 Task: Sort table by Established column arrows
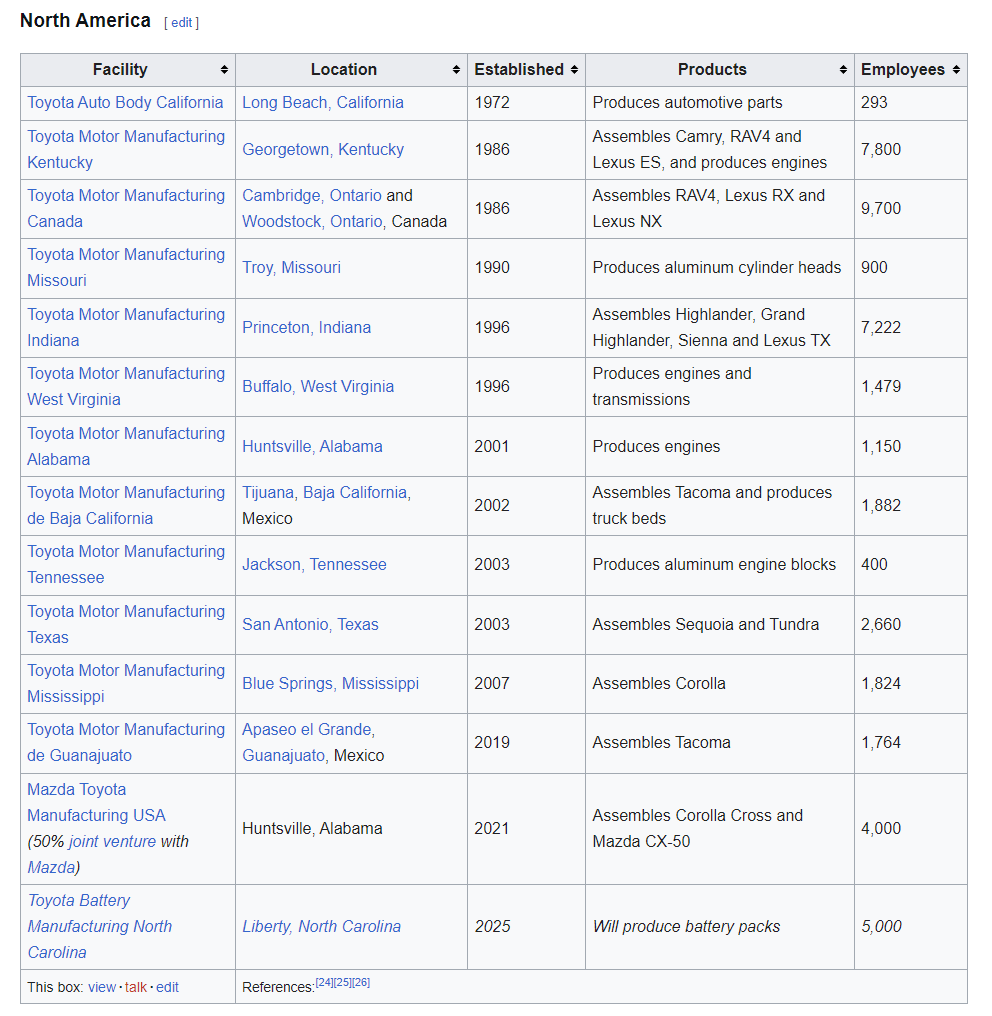click(574, 70)
